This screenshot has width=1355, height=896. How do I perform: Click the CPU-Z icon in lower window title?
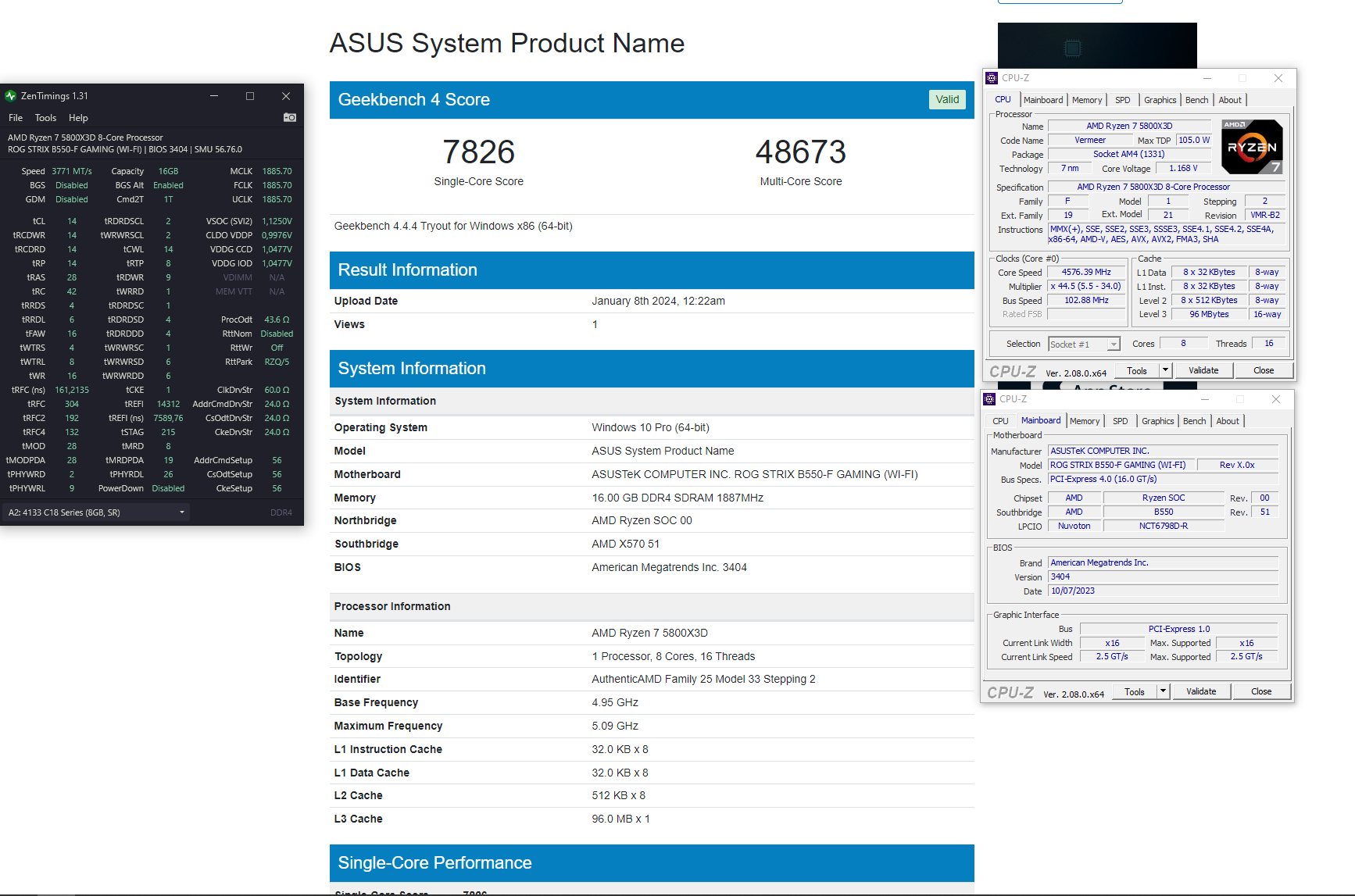tap(989, 399)
